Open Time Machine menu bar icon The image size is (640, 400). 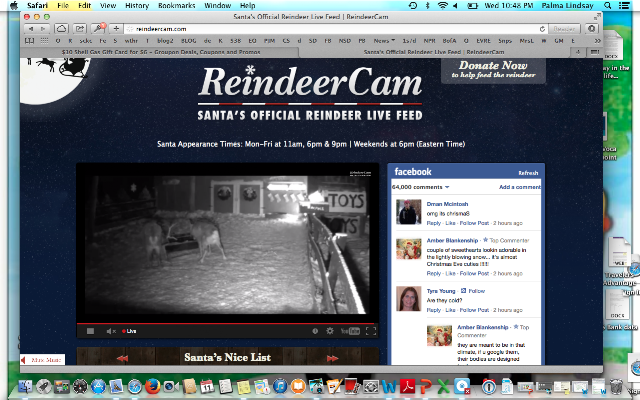click(413, 6)
